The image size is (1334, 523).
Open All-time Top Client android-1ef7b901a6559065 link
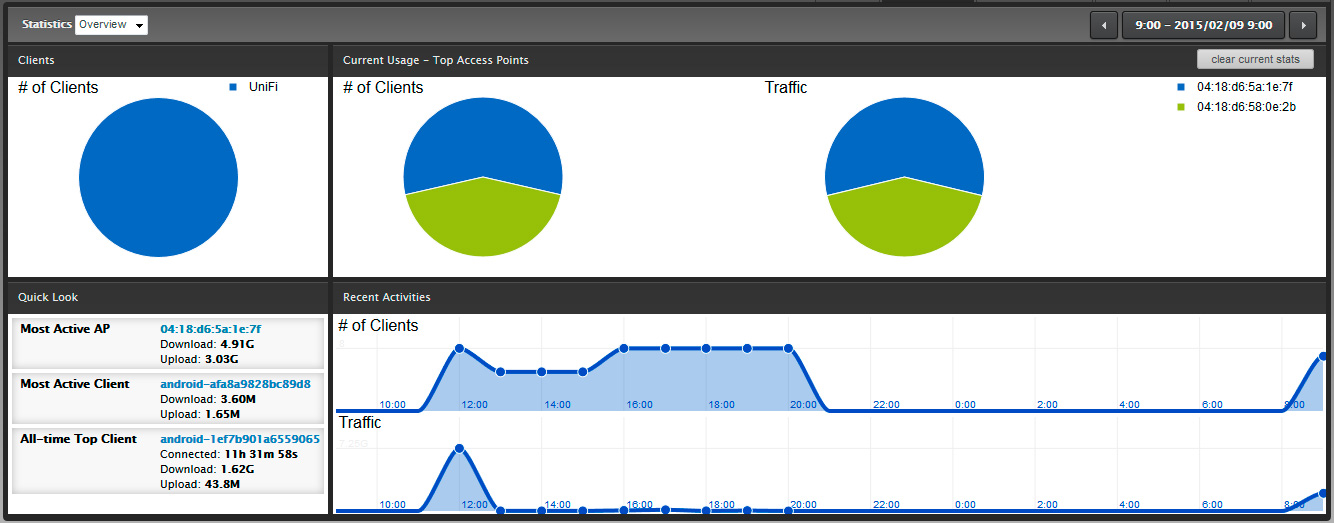(x=240, y=439)
